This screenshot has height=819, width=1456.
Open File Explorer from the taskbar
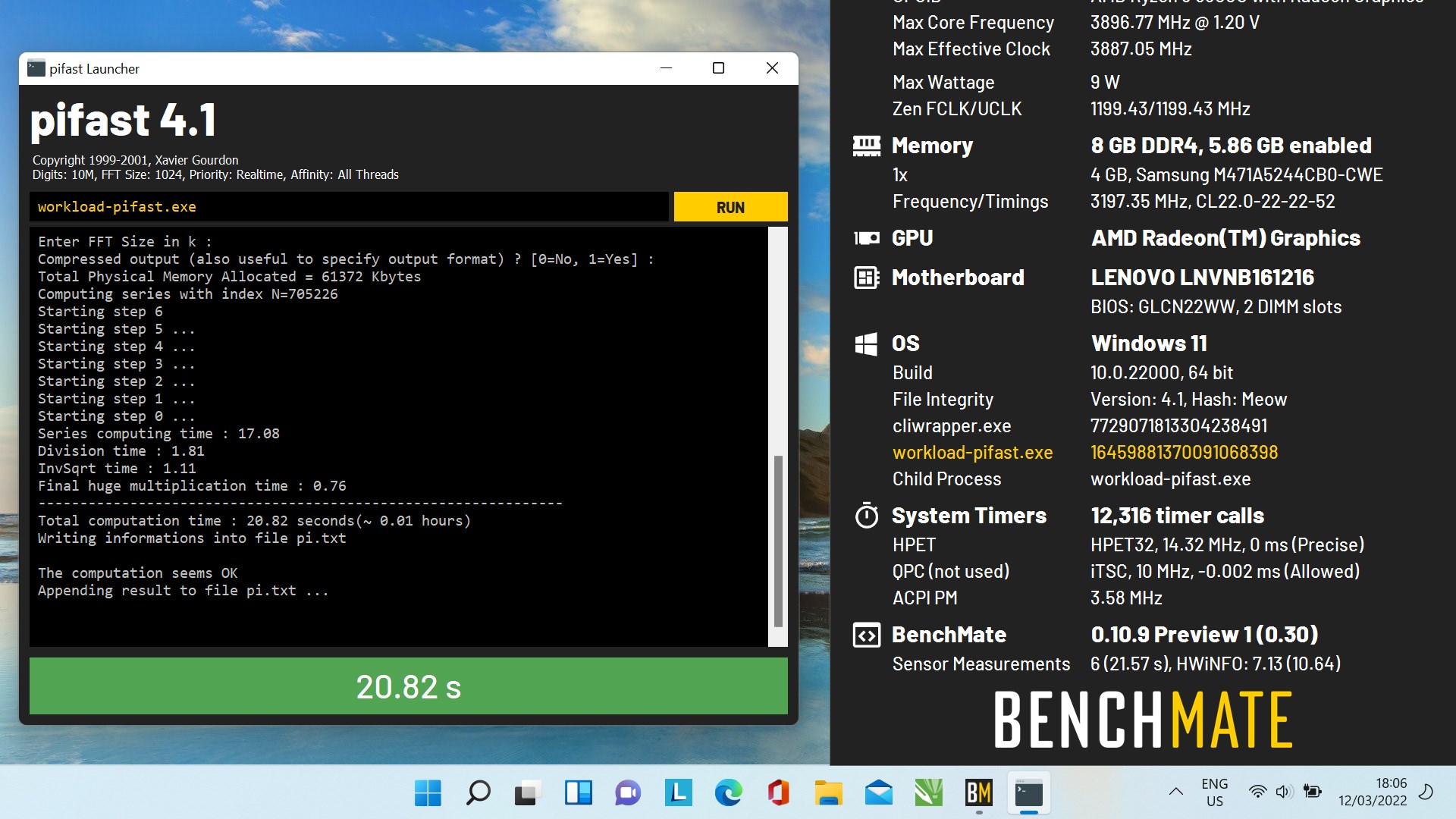[x=828, y=793]
